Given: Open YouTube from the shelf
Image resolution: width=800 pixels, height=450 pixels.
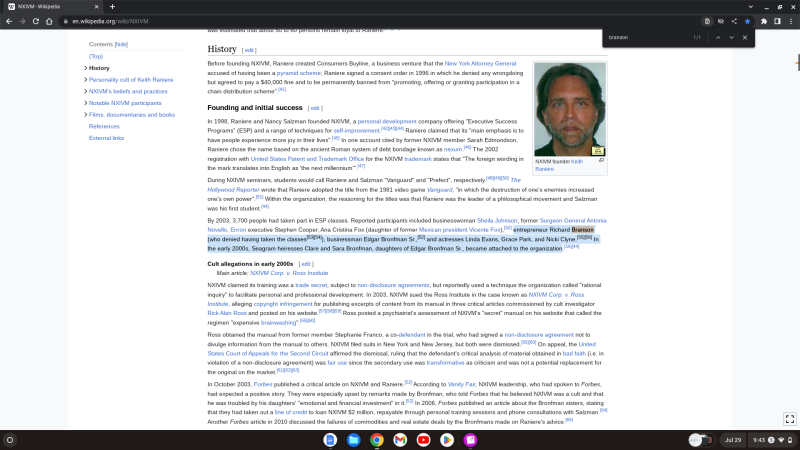Looking at the screenshot, I should point(423,440).
